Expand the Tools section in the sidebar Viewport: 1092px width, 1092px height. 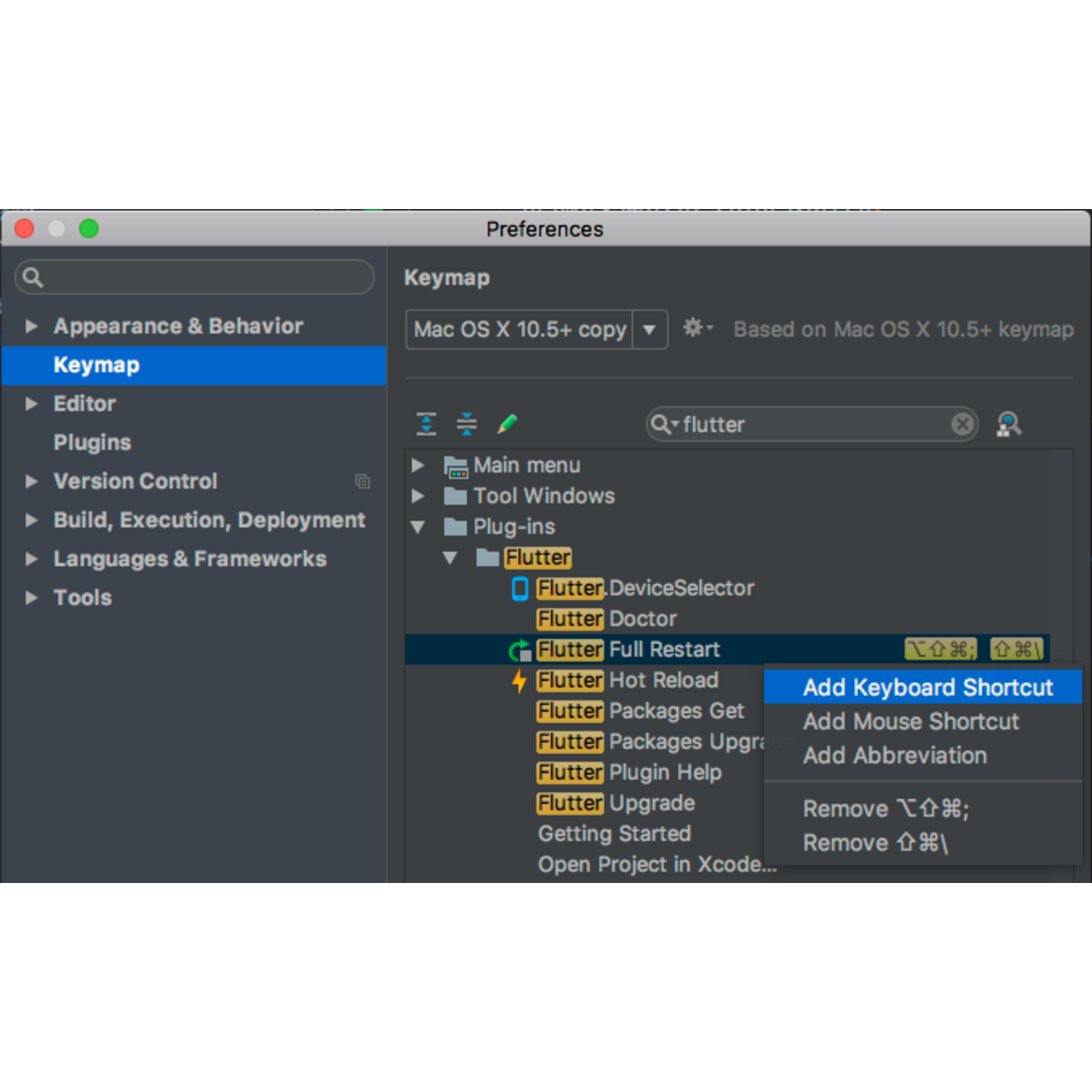[32, 597]
